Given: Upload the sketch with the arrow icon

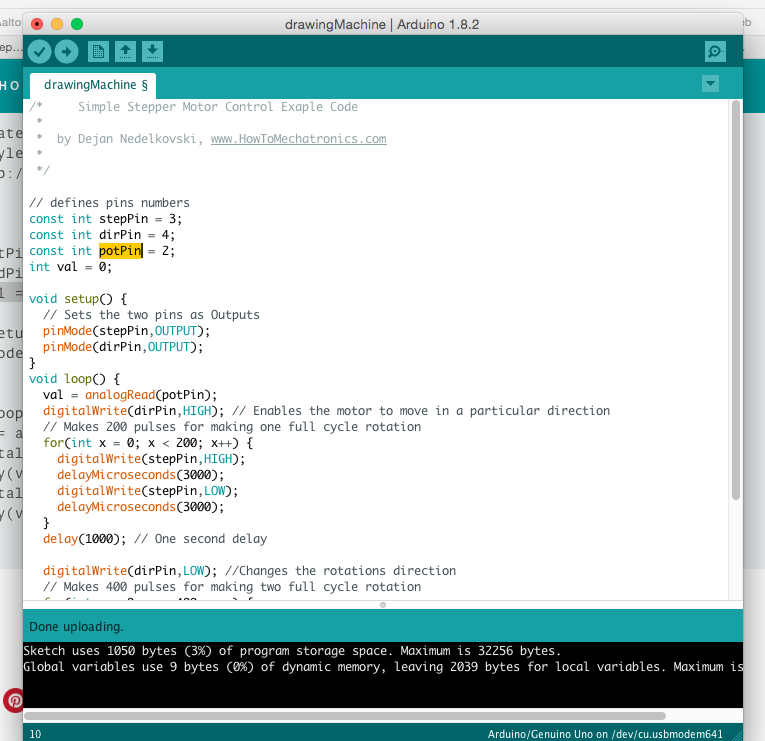Looking at the screenshot, I should coord(66,52).
